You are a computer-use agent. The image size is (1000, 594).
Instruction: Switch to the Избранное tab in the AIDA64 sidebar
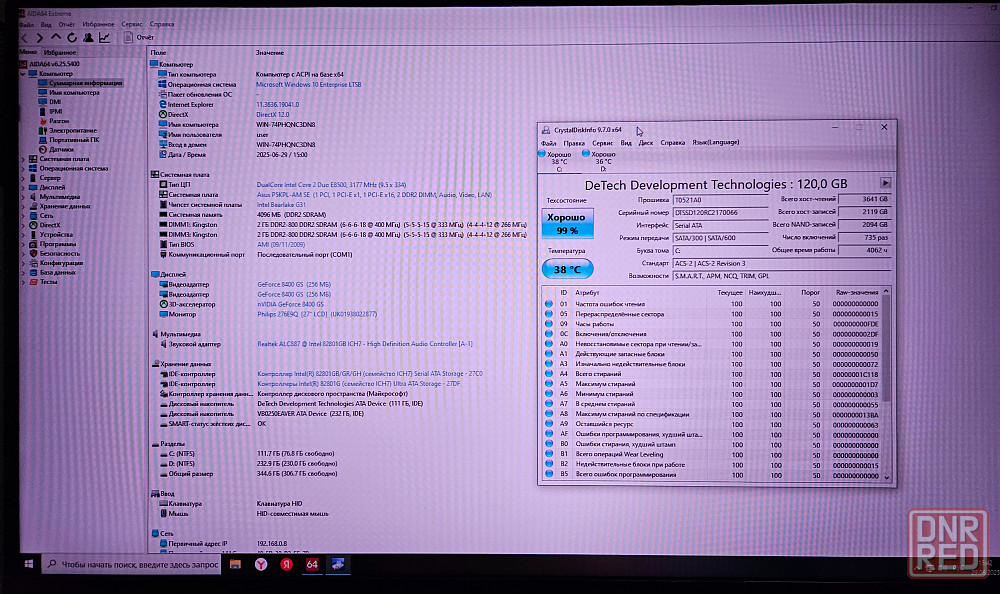tap(60, 52)
